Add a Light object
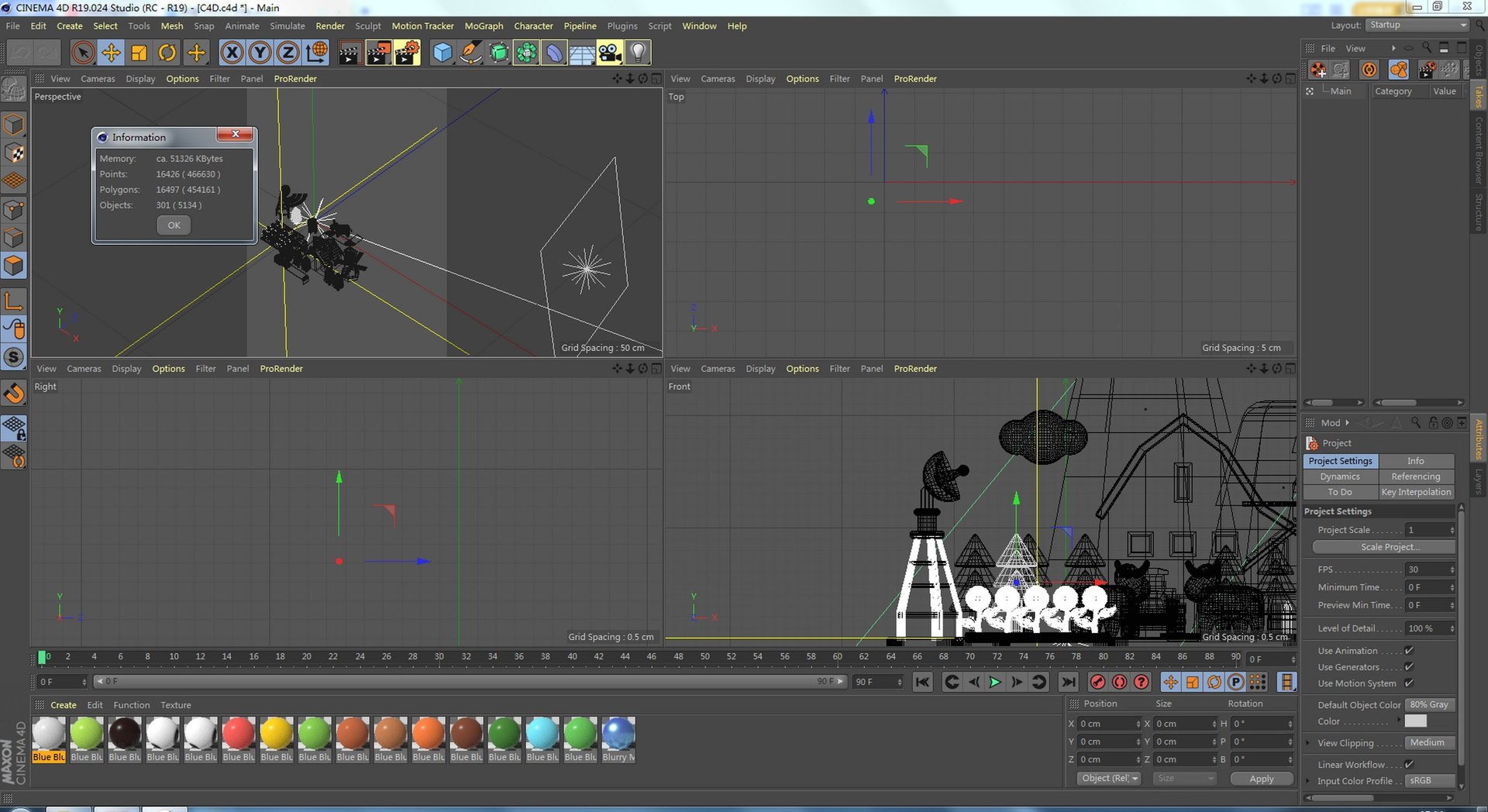This screenshot has width=1488, height=812. [x=638, y=53]
